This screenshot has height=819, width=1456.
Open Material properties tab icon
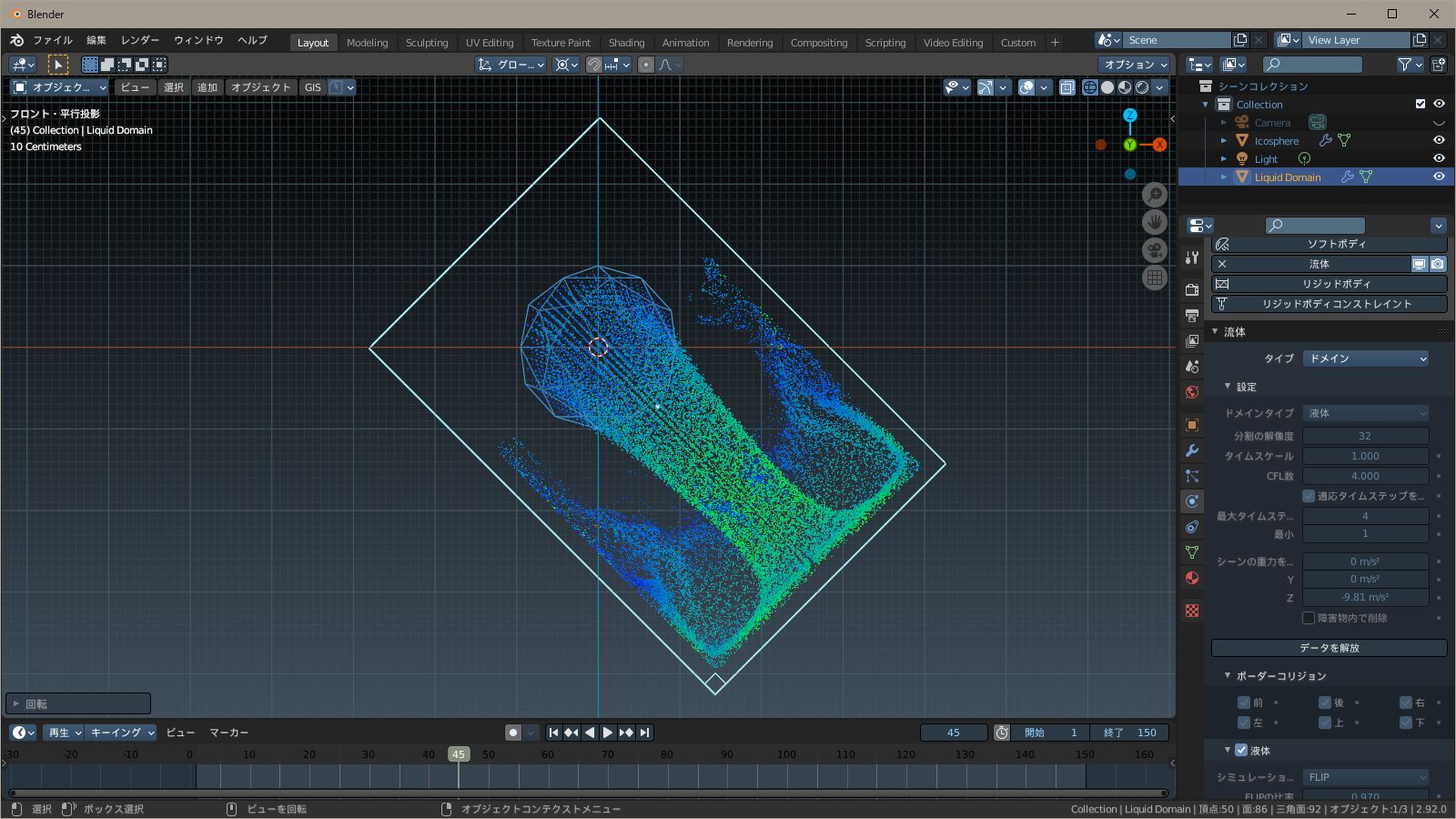pos(1192,578)
